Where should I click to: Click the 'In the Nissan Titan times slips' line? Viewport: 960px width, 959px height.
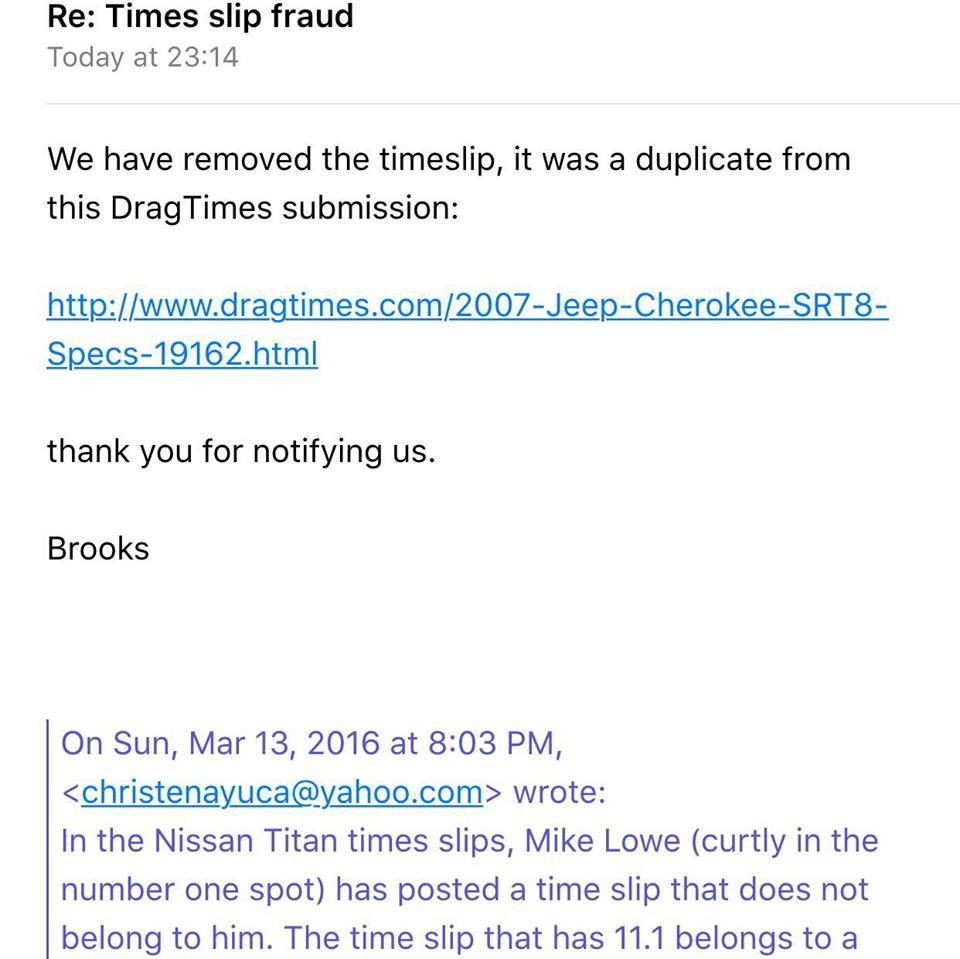[x=470, y=841]
